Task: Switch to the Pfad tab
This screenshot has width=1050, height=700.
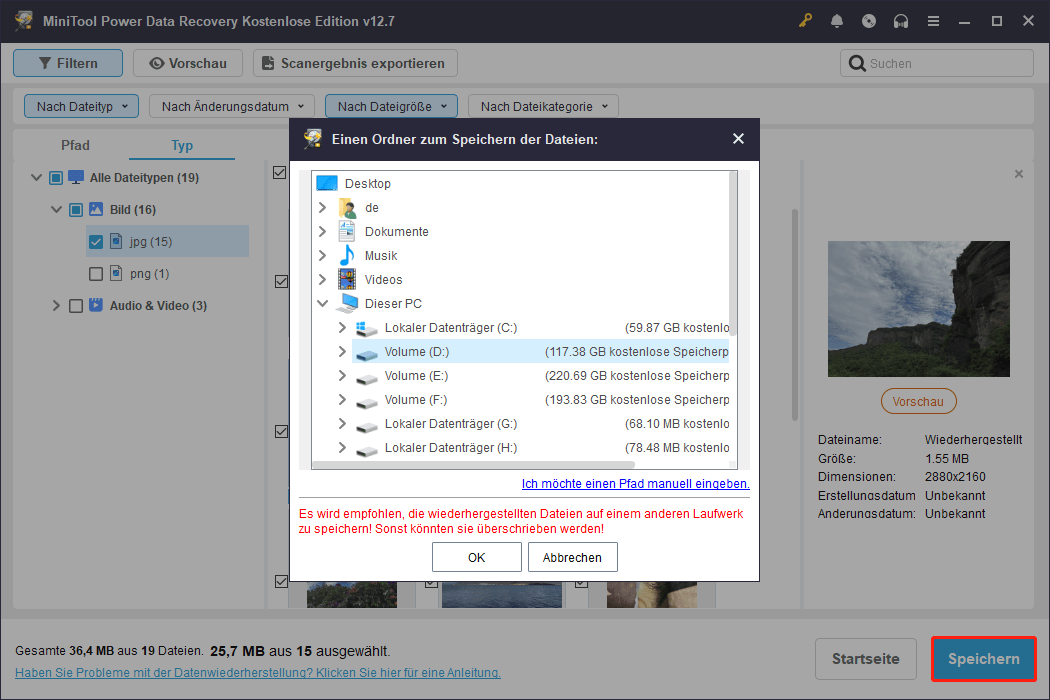Action: [75, 145]
